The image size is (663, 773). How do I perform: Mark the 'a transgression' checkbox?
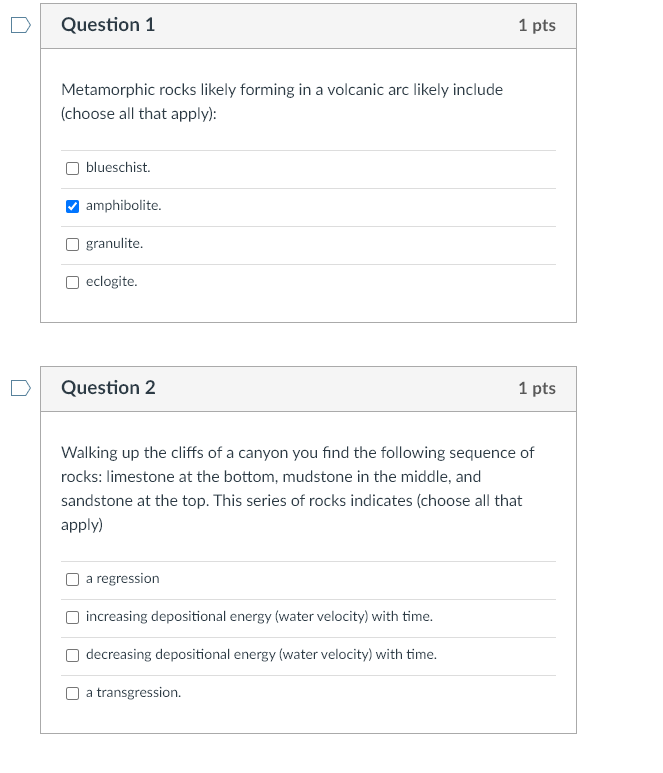point(72,693)
